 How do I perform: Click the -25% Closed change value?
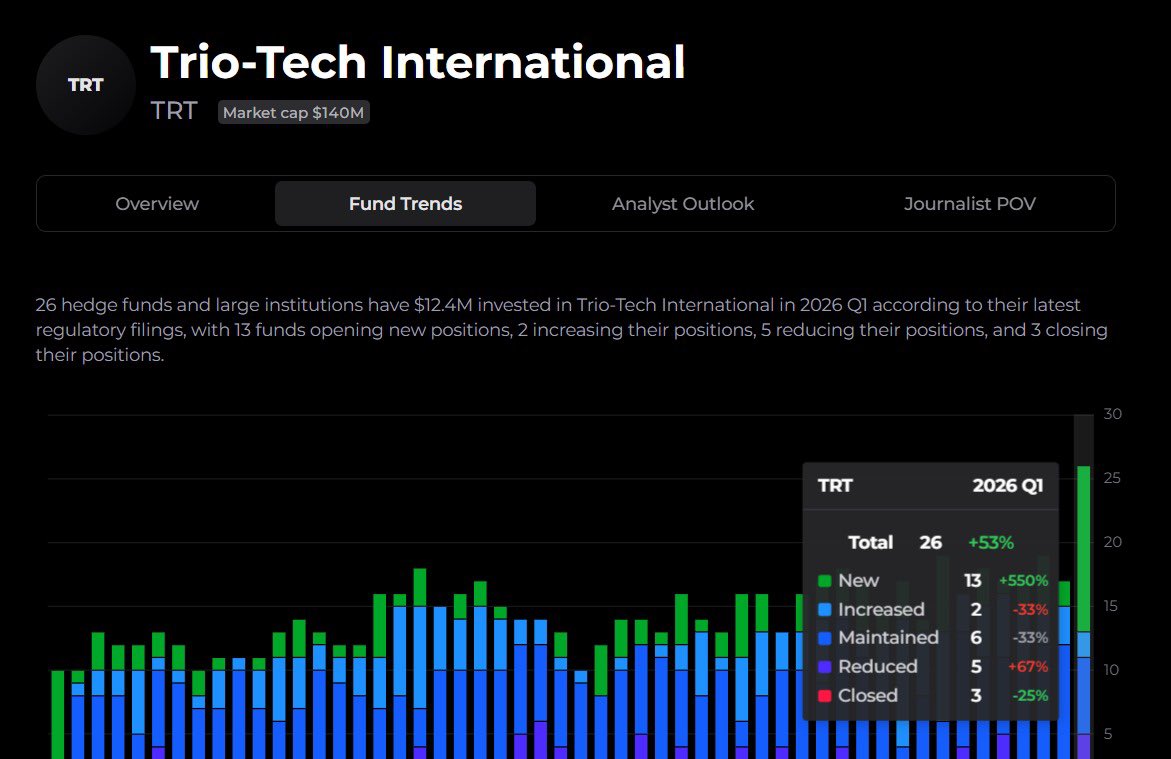click(x=1029, y=696)
